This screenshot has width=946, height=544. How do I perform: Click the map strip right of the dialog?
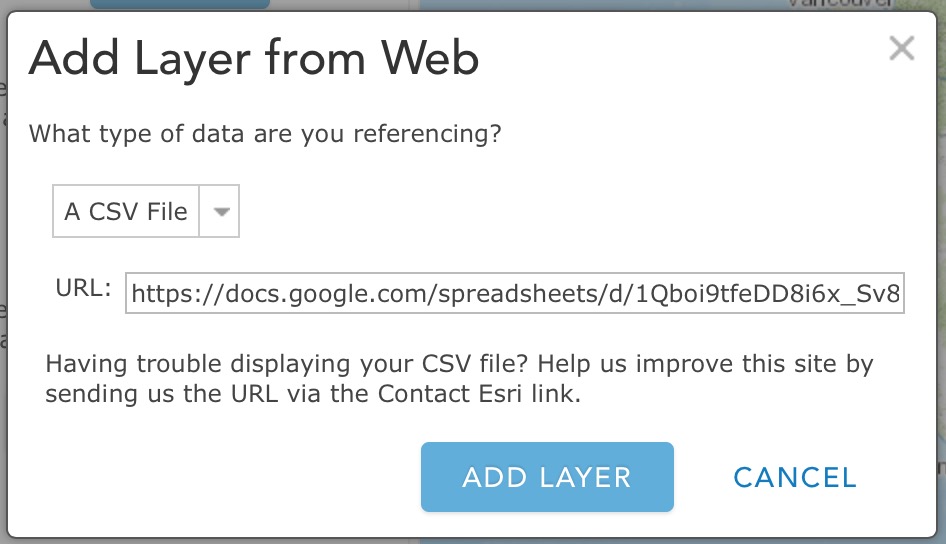[940, 300]
